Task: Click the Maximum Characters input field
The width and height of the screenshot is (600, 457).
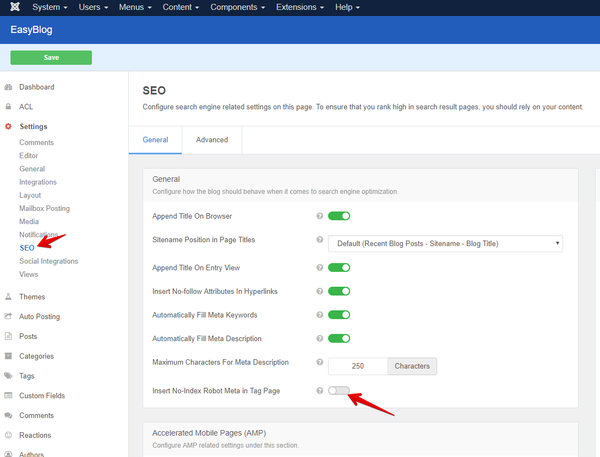Action: coord(358,366)
